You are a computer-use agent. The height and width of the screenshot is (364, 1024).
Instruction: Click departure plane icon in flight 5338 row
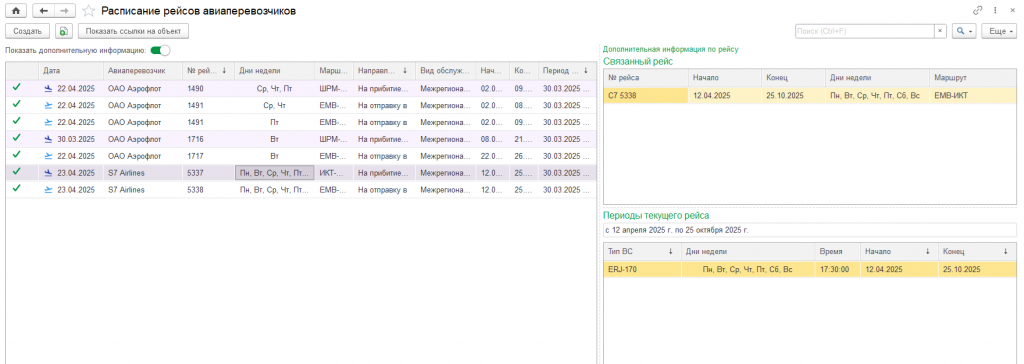(48, 190)
